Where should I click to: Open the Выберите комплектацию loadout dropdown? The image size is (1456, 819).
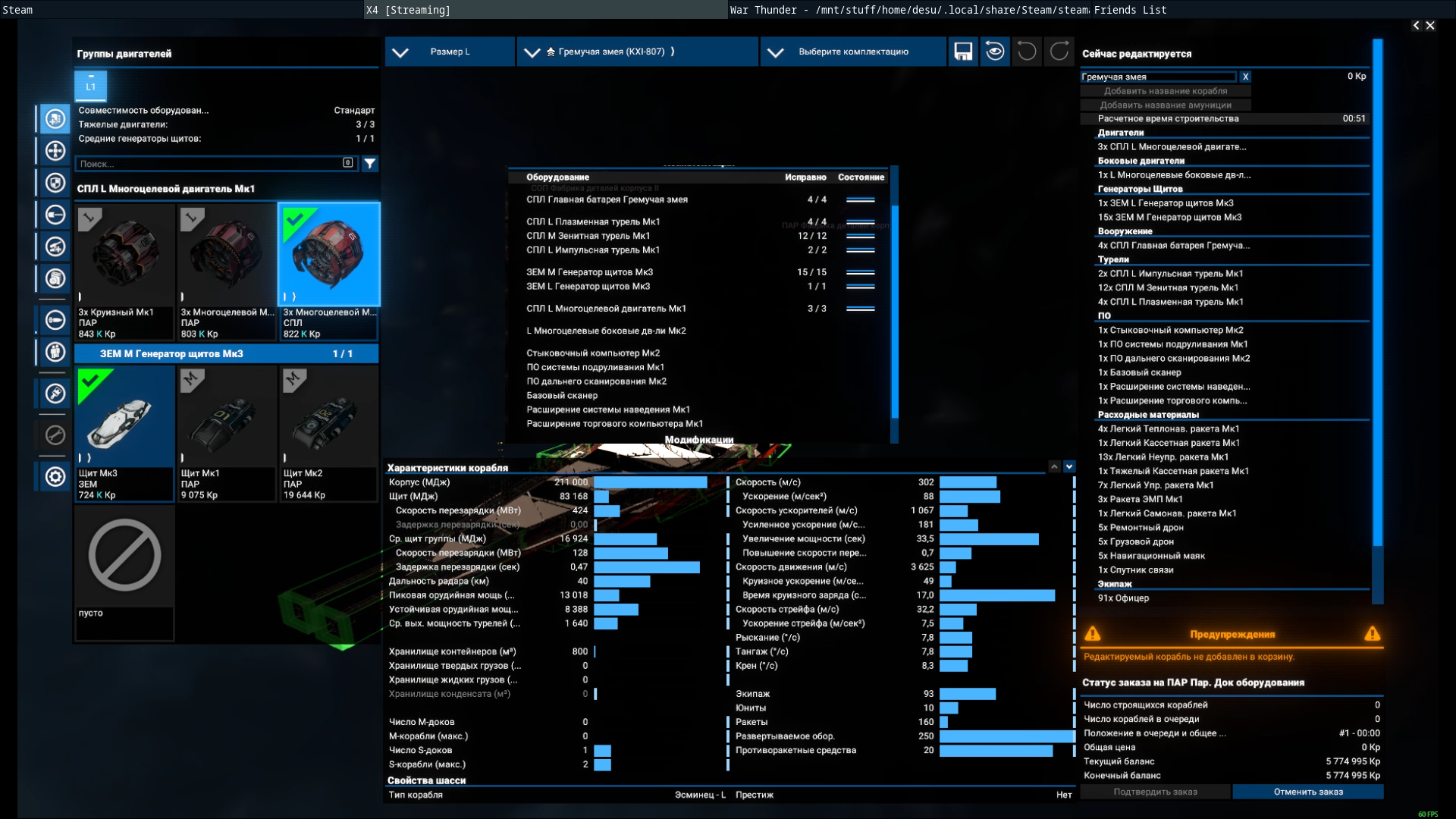point(853,52)
